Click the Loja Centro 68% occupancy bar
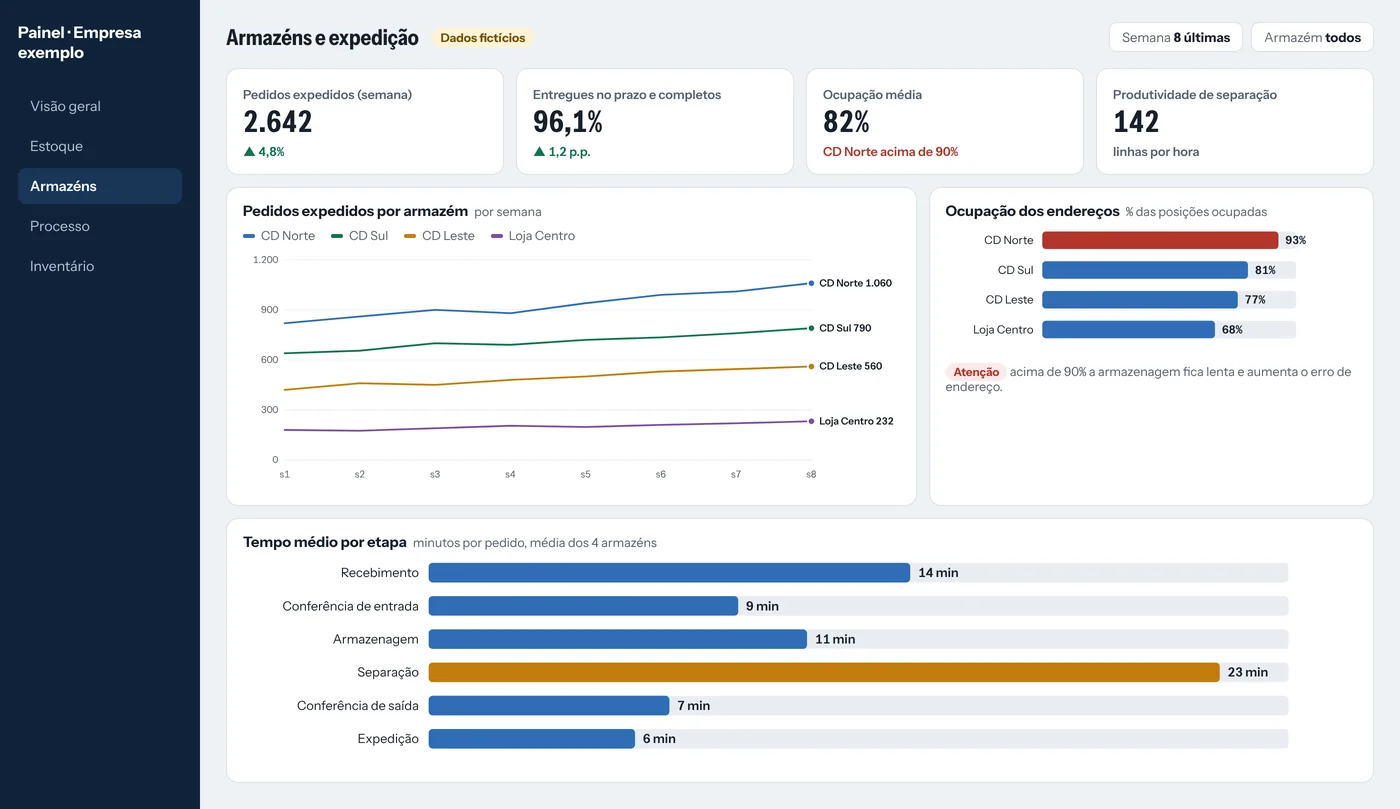This screenshot has height=809, width=1400. coord(1128,329)
